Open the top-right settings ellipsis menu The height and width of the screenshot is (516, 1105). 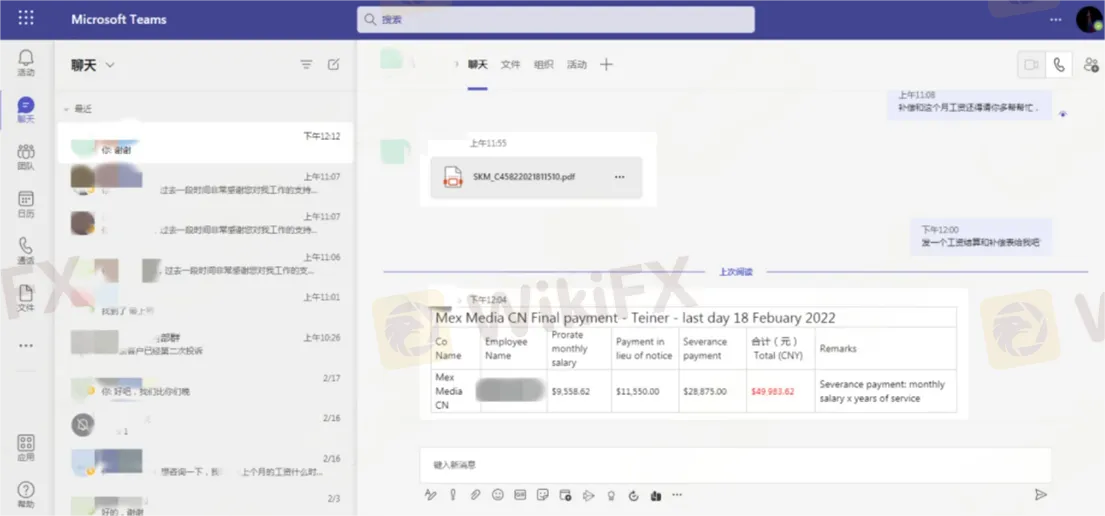click(x=1055, y=20)
